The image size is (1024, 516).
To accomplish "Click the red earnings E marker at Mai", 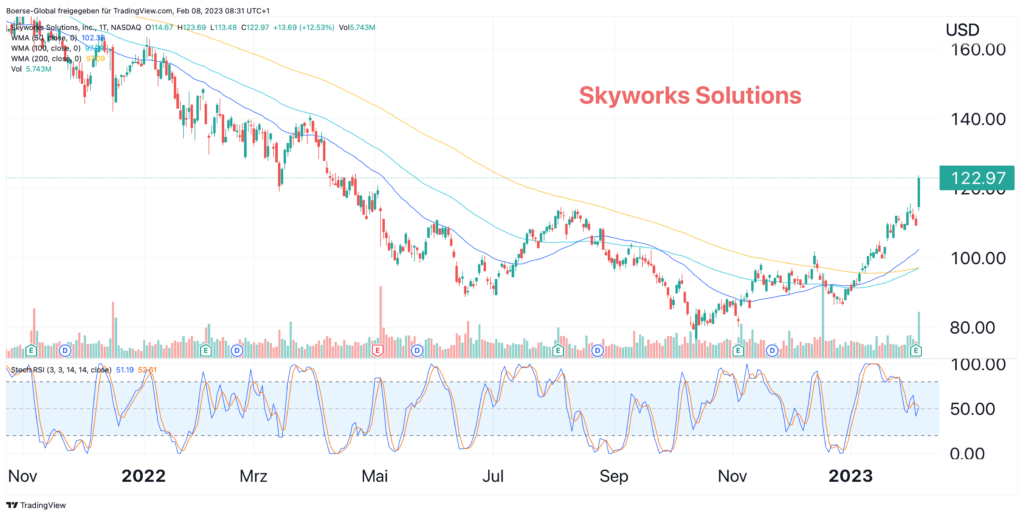I will pos(377,351).
